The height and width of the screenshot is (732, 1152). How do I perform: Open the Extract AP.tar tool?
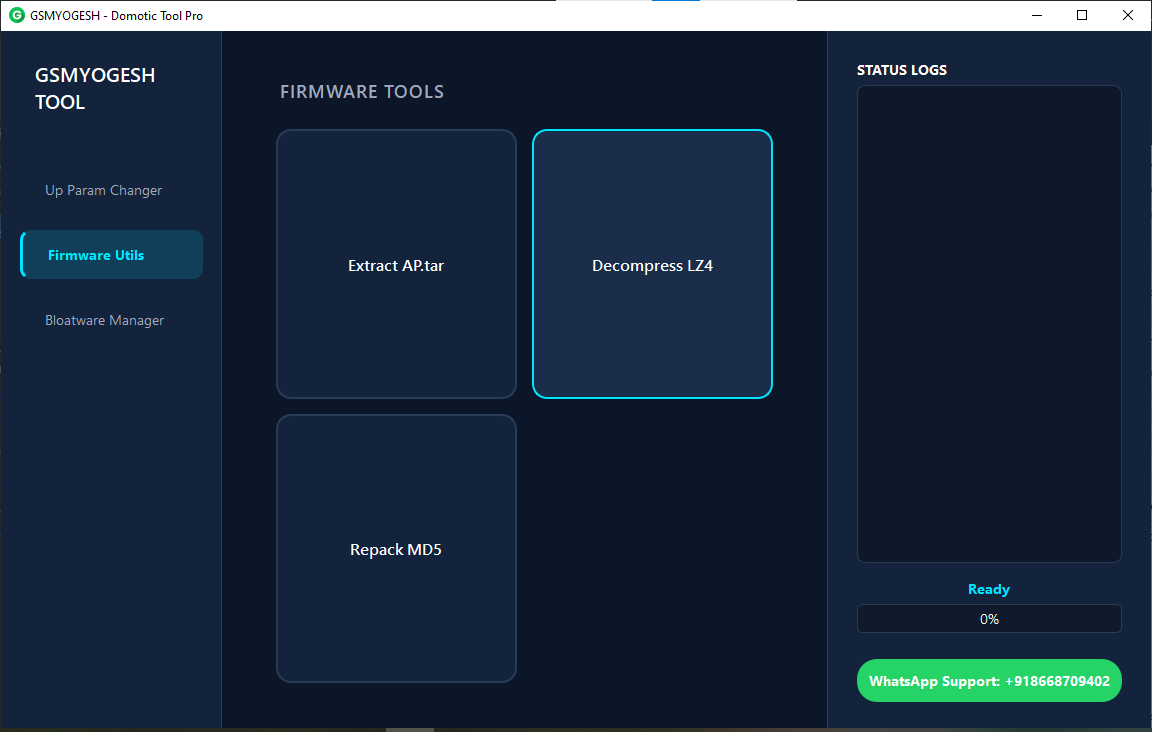(x=396, y=264)
